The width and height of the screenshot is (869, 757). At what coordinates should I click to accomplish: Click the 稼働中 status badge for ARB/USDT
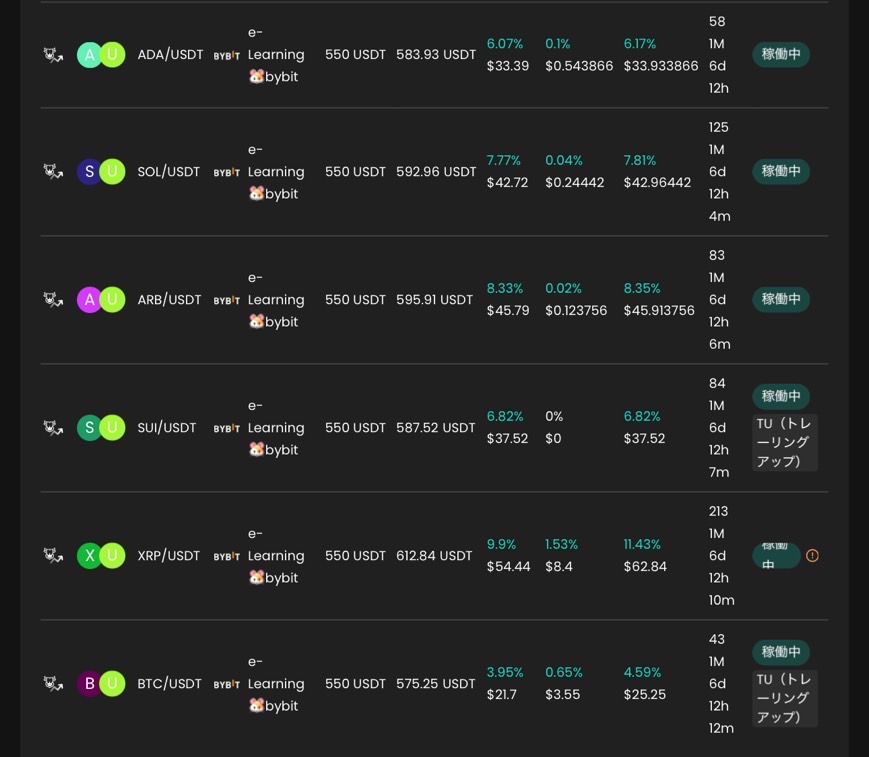pyautogui.click(x=781, y=299)
